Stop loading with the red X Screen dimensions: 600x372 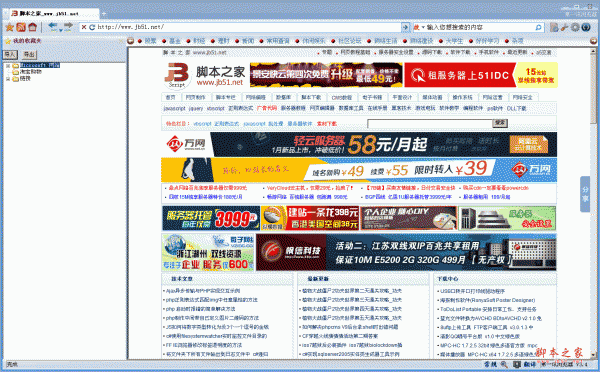point(84,27)
